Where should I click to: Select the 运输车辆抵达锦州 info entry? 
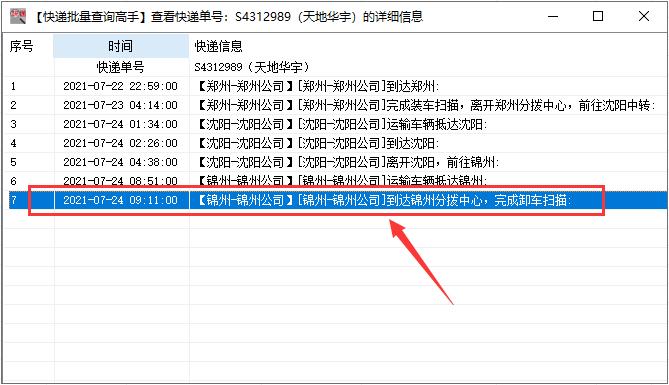coord(343,181)
